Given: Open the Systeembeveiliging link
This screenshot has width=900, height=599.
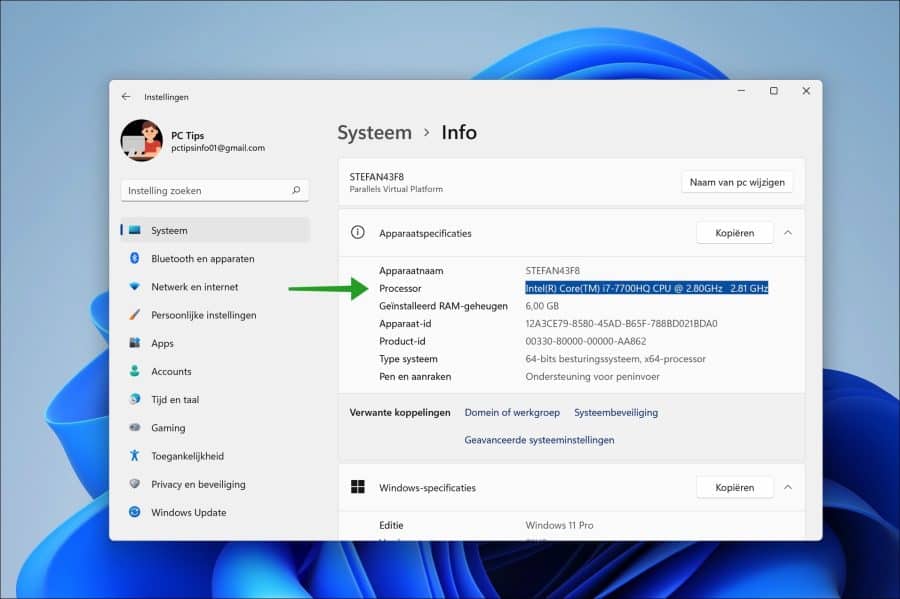Looking at the screenshot, I should point(616,413).
